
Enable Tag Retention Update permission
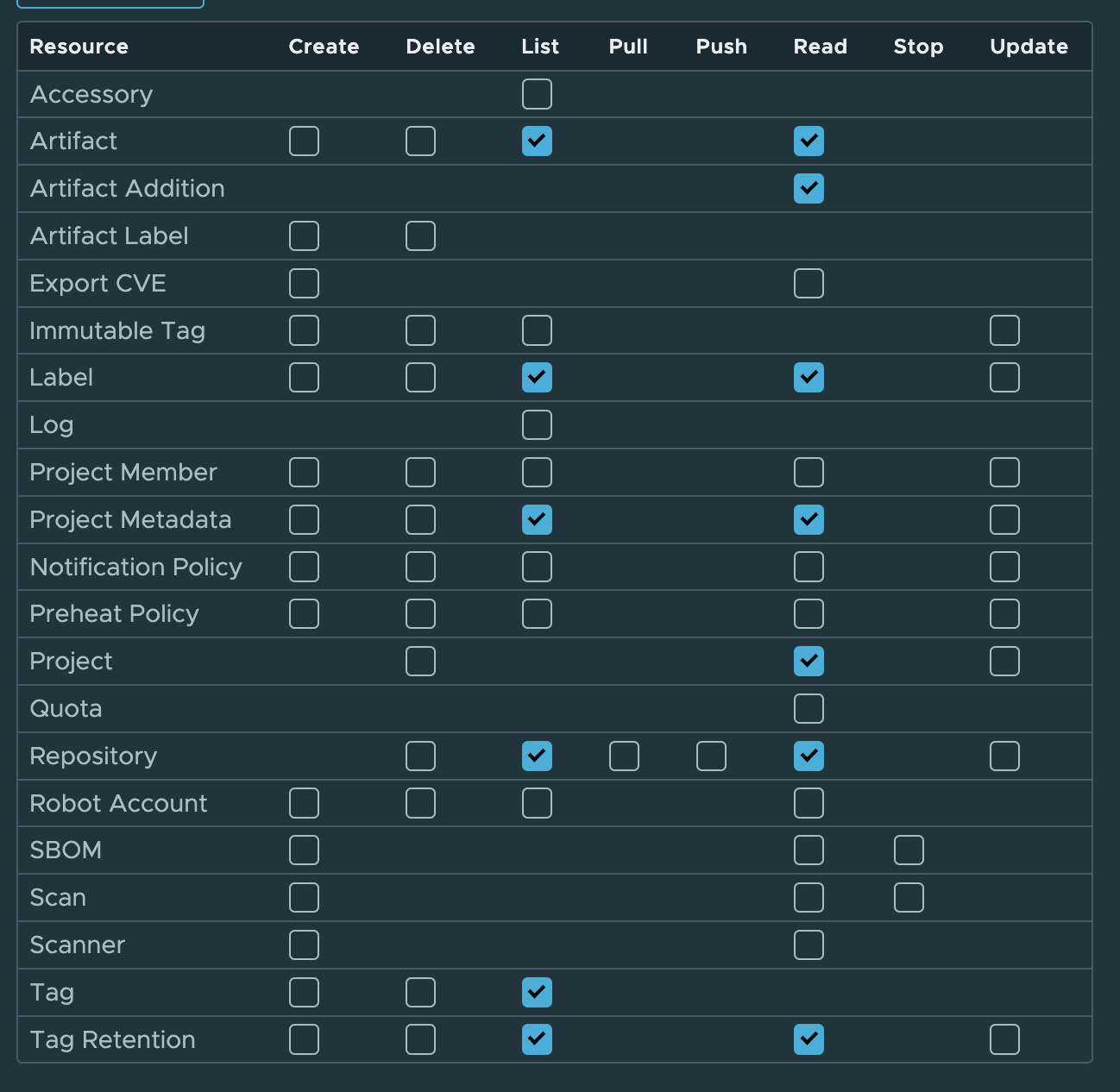1004,1040
